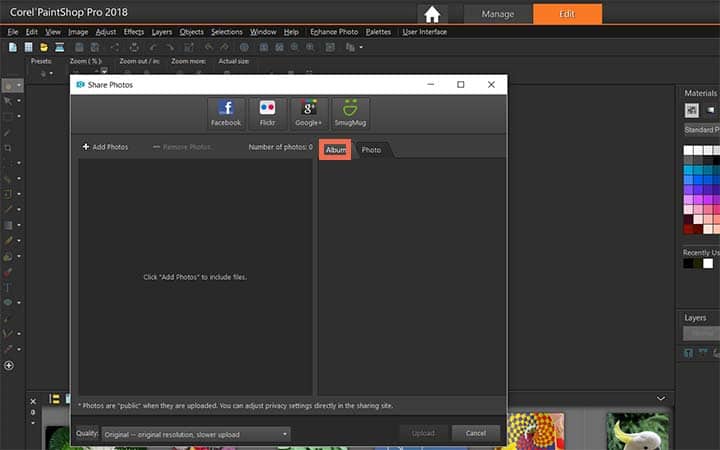Click the yellow Open folder toolbar icon
Screen dimensions: 720x450
pyautogui.click(x=44, y=47)
